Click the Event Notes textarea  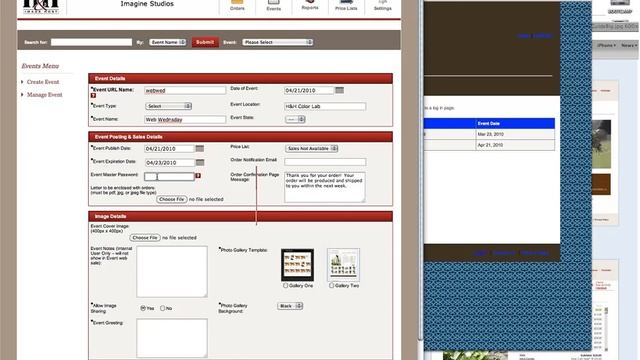(172, 271)
